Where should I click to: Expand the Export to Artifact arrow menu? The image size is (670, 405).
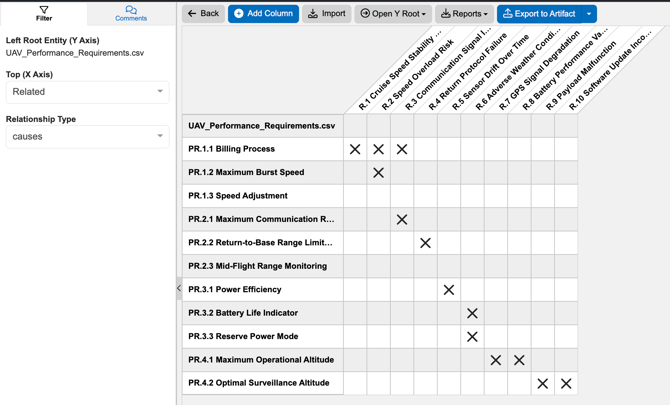click(x=589, y=14)
